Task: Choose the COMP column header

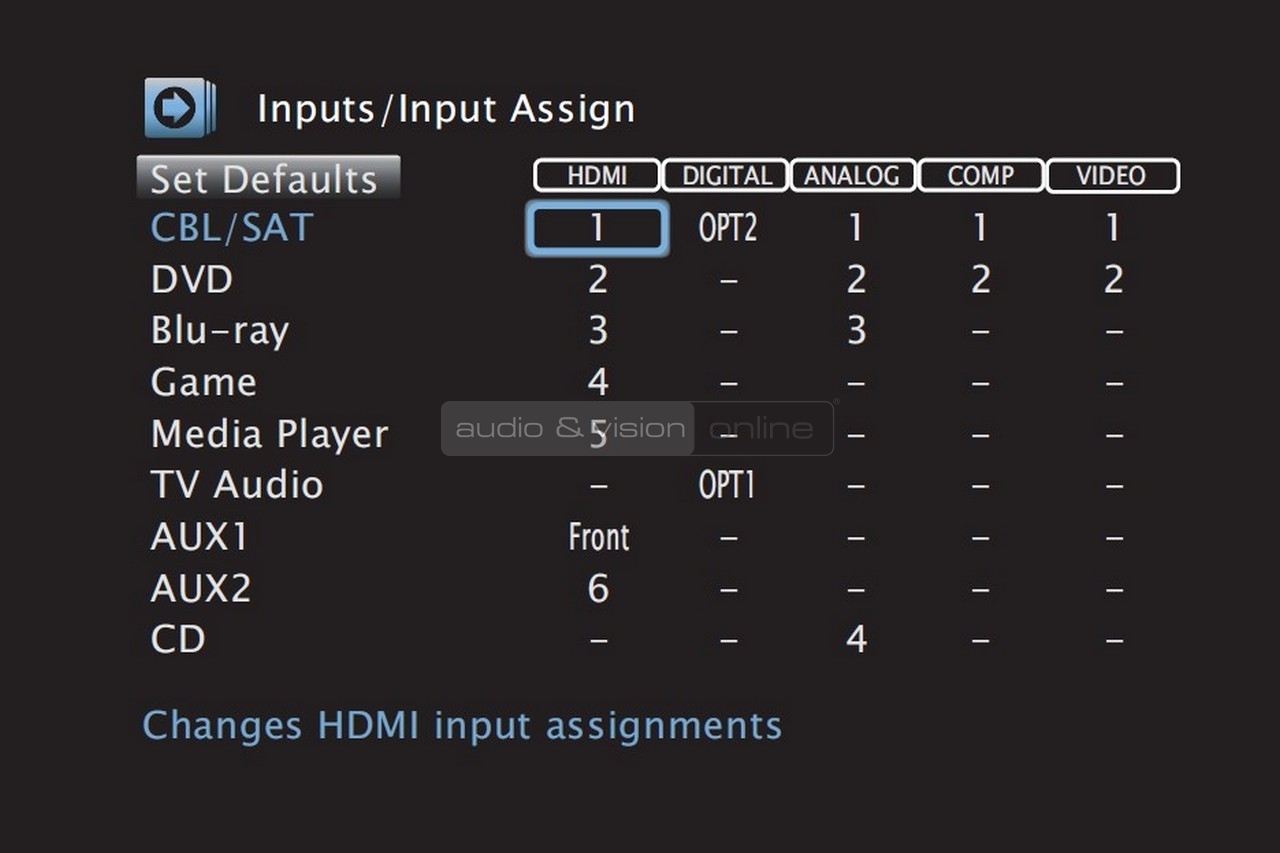Action: [981, 176]
